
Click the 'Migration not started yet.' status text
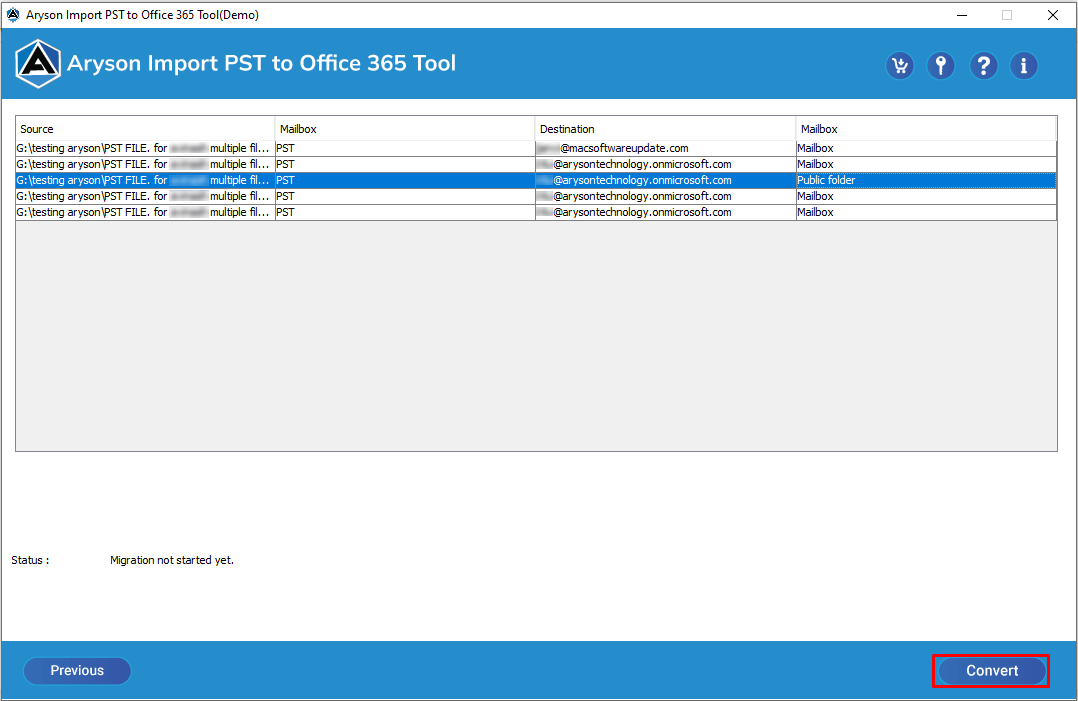[x=172, y=560]
